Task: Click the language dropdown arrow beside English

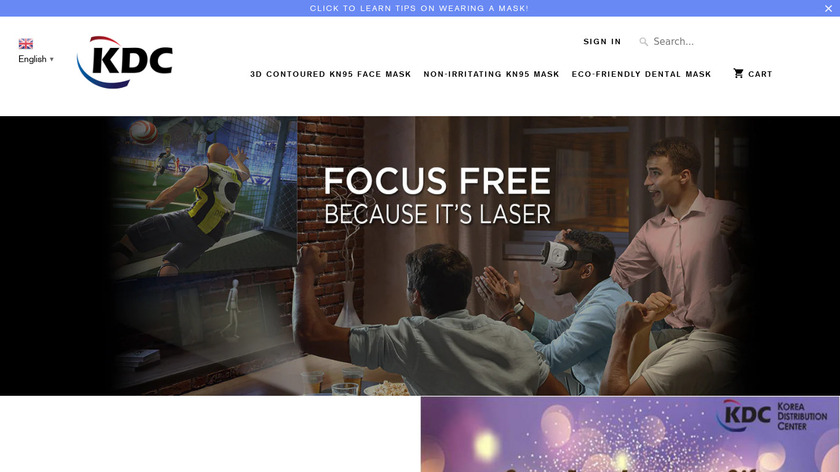Action: [x=51, y=59]
